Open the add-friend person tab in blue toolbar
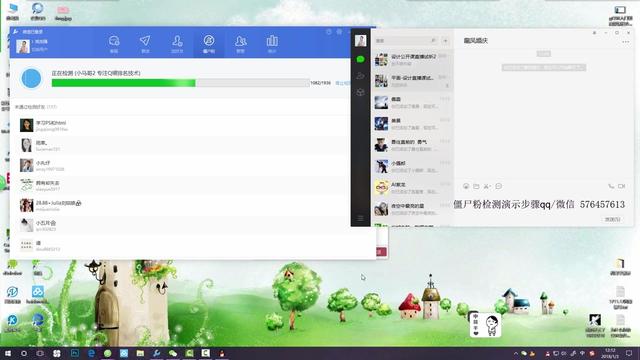The height and width of the screenshot is (360, 640). pos(177,43)
